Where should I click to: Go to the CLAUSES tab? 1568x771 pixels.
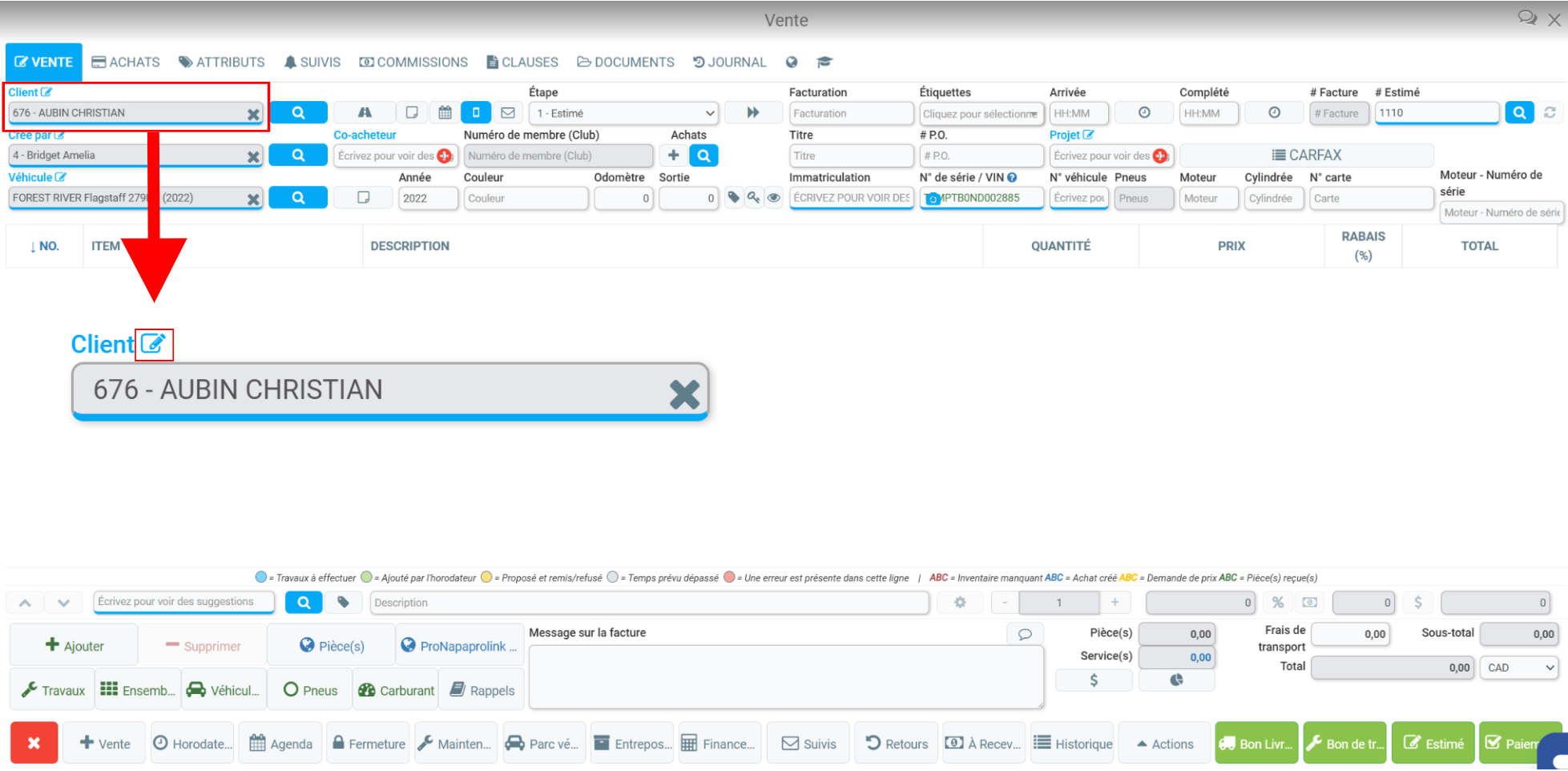click(522, 62)
